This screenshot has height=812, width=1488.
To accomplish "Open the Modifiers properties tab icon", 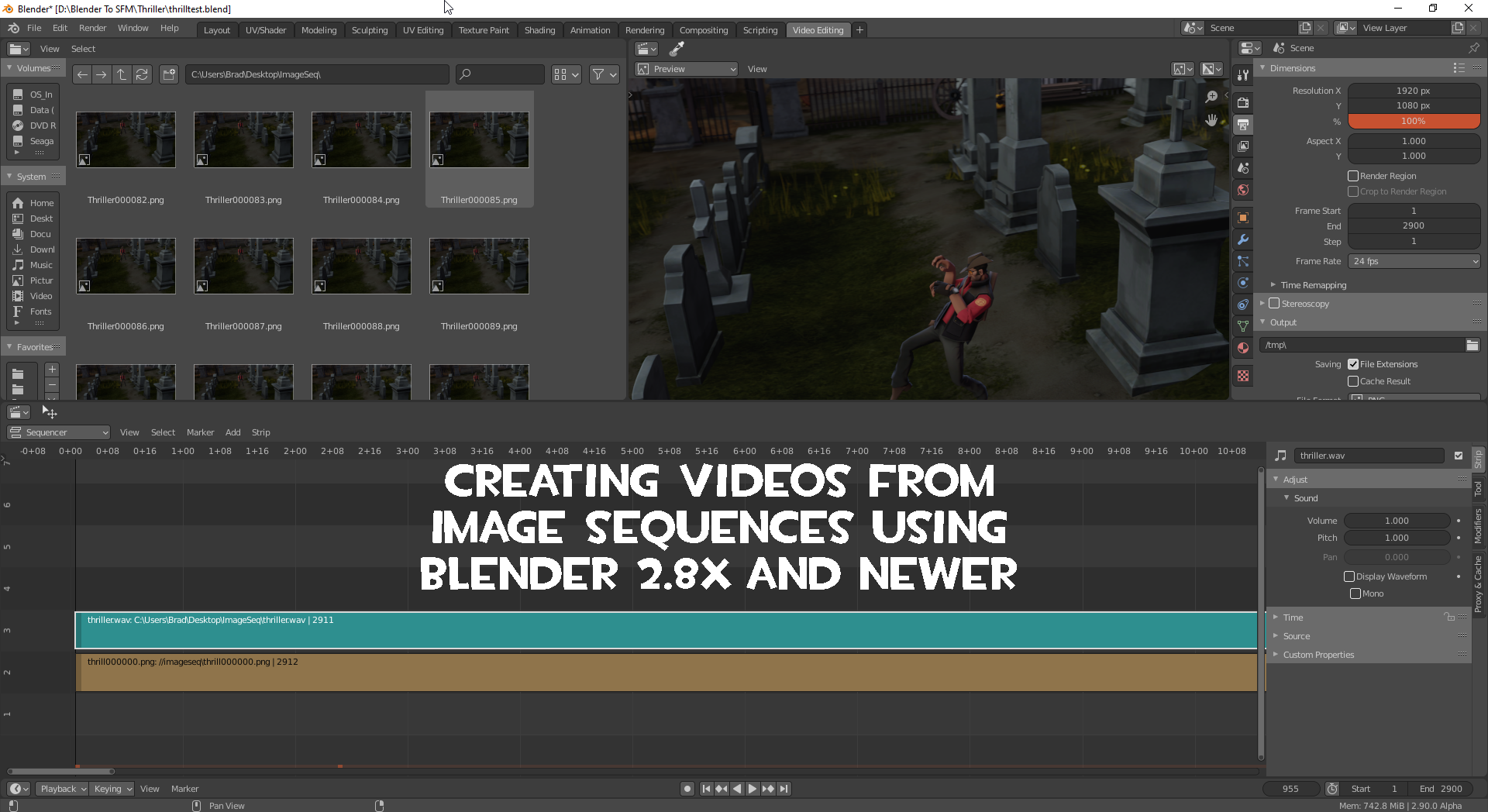I will (1243, 239).
